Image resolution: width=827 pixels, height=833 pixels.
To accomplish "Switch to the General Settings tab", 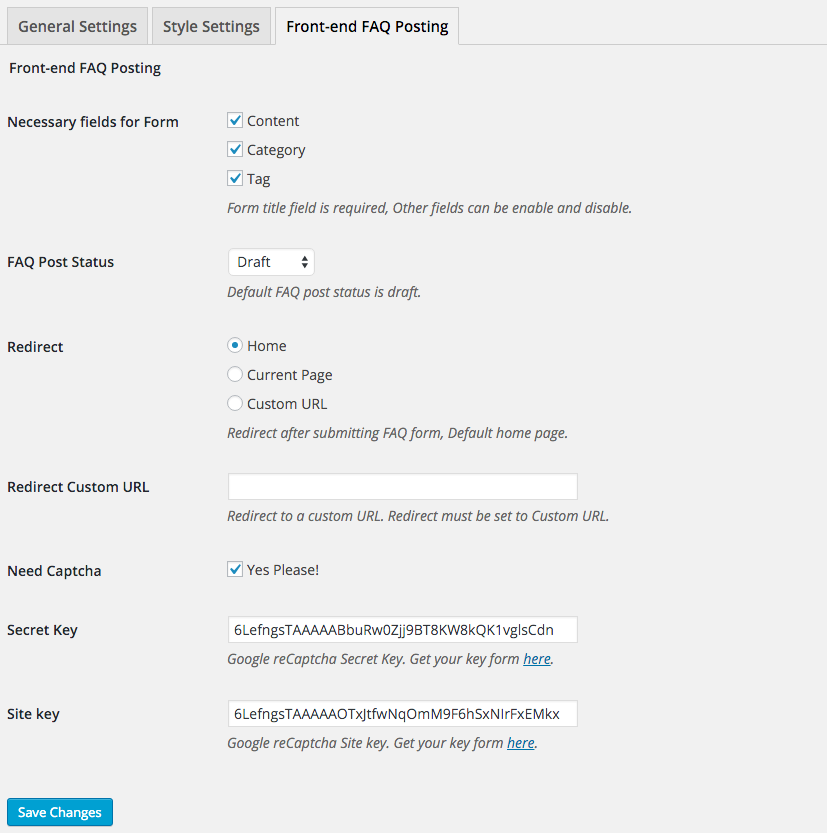I will [77, 27].
